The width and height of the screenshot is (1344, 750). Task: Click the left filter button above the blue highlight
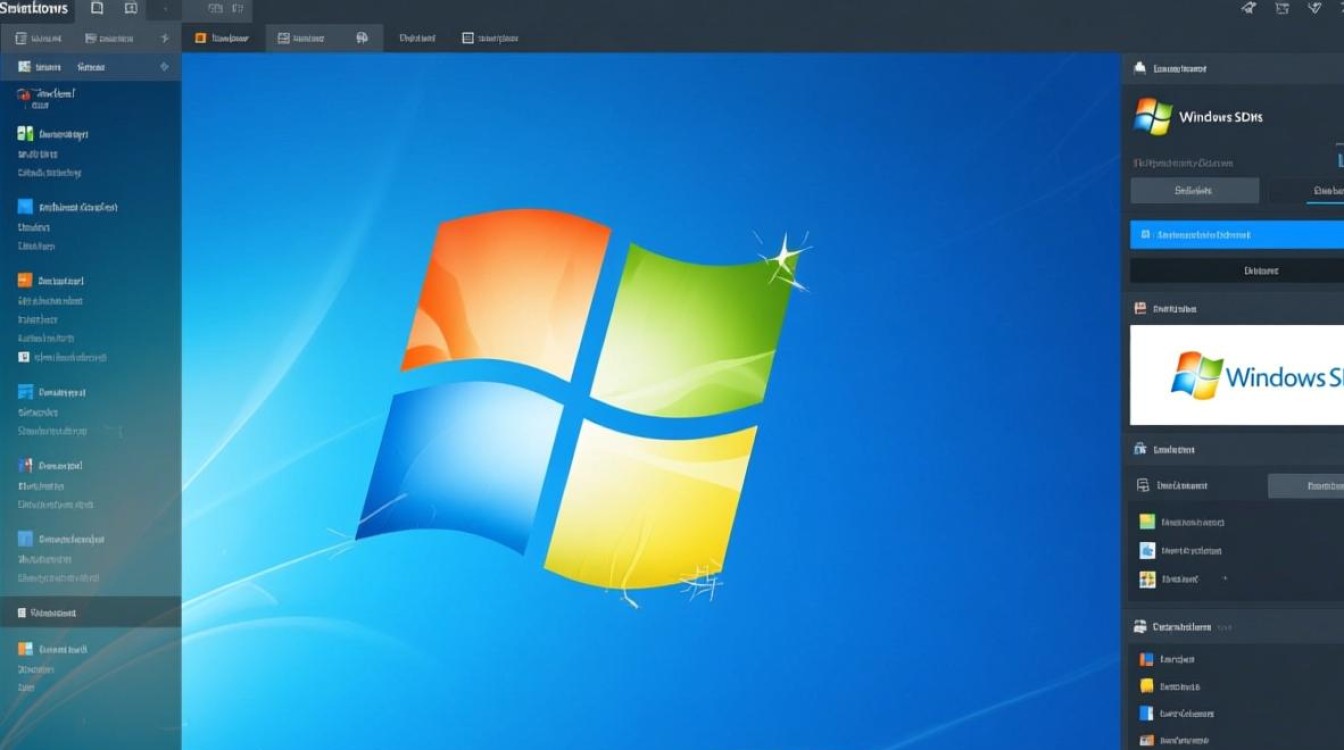pyautogui.click(x=1195, y=190)
